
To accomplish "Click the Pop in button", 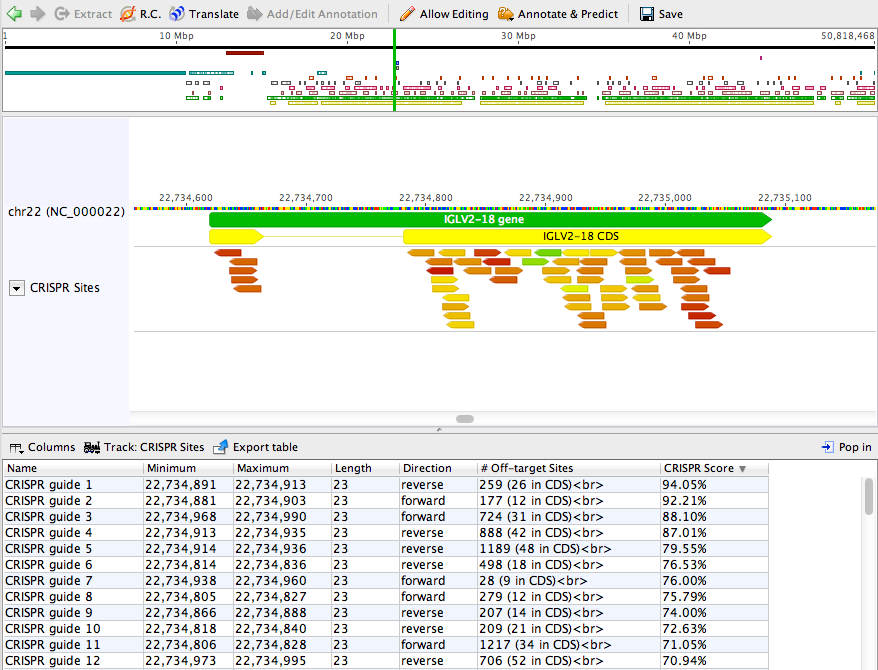I will (x=846, y=447).
